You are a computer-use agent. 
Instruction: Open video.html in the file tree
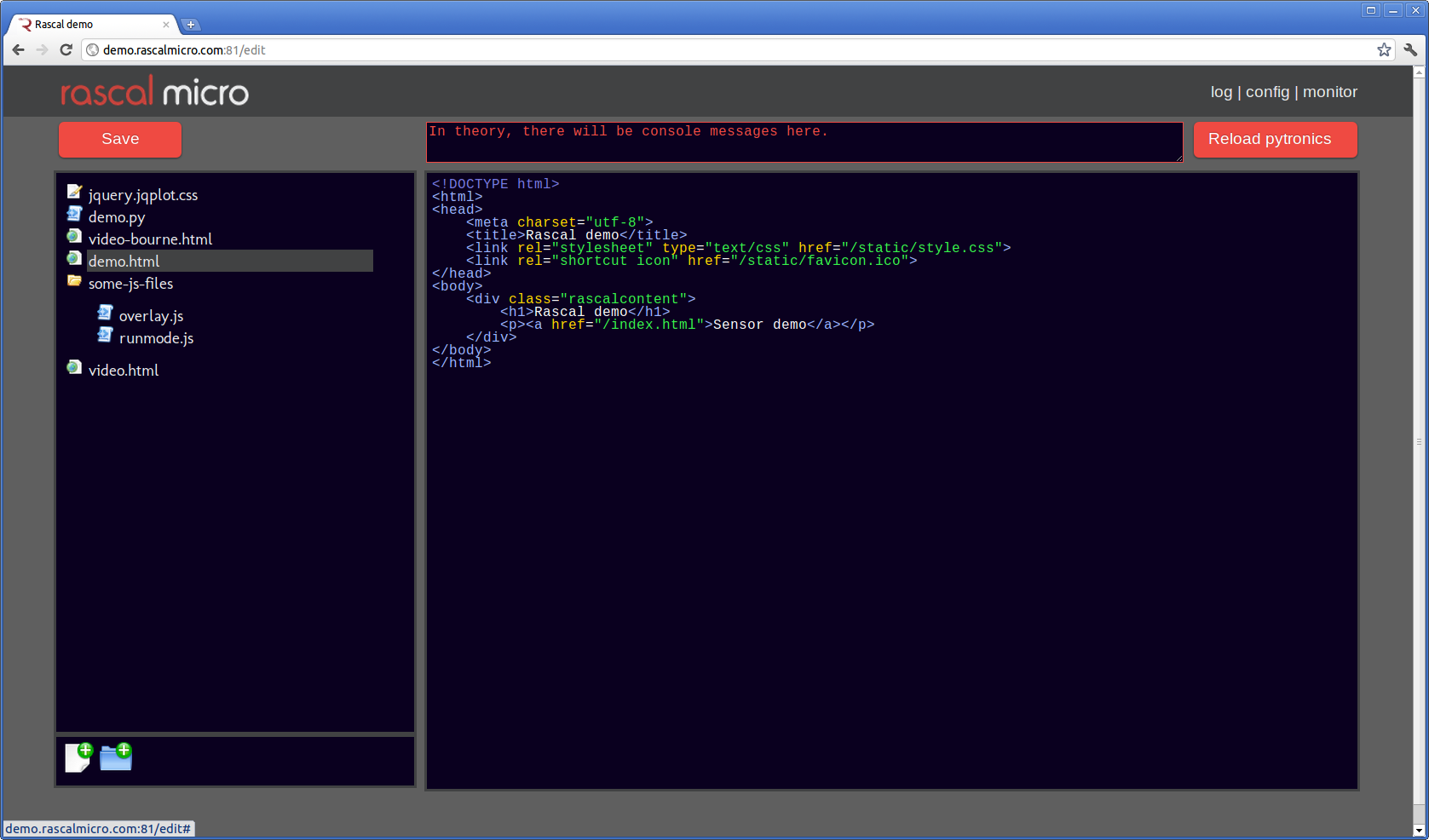124,371
